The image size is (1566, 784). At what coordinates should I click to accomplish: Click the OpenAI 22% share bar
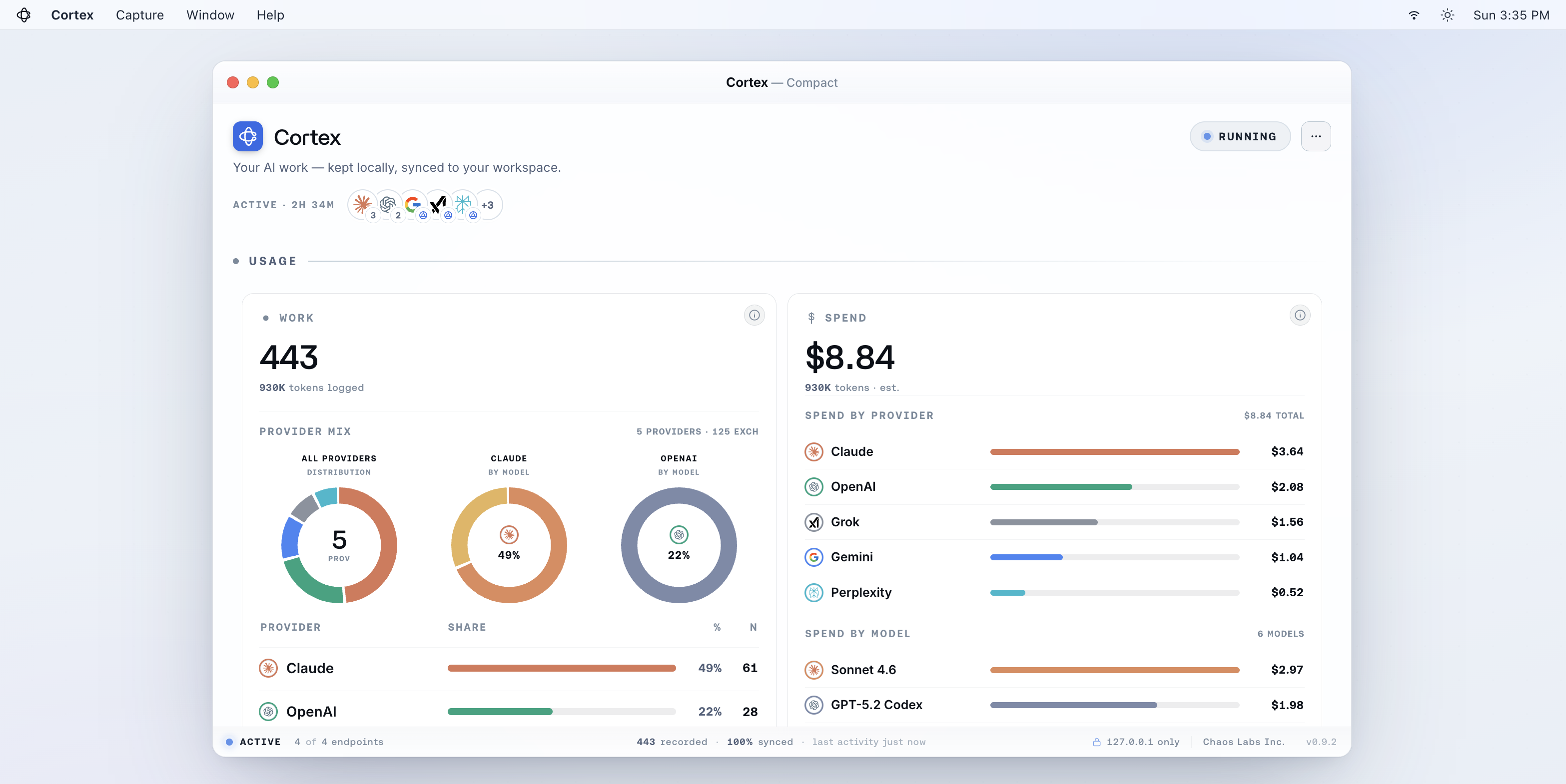[562, 712]
